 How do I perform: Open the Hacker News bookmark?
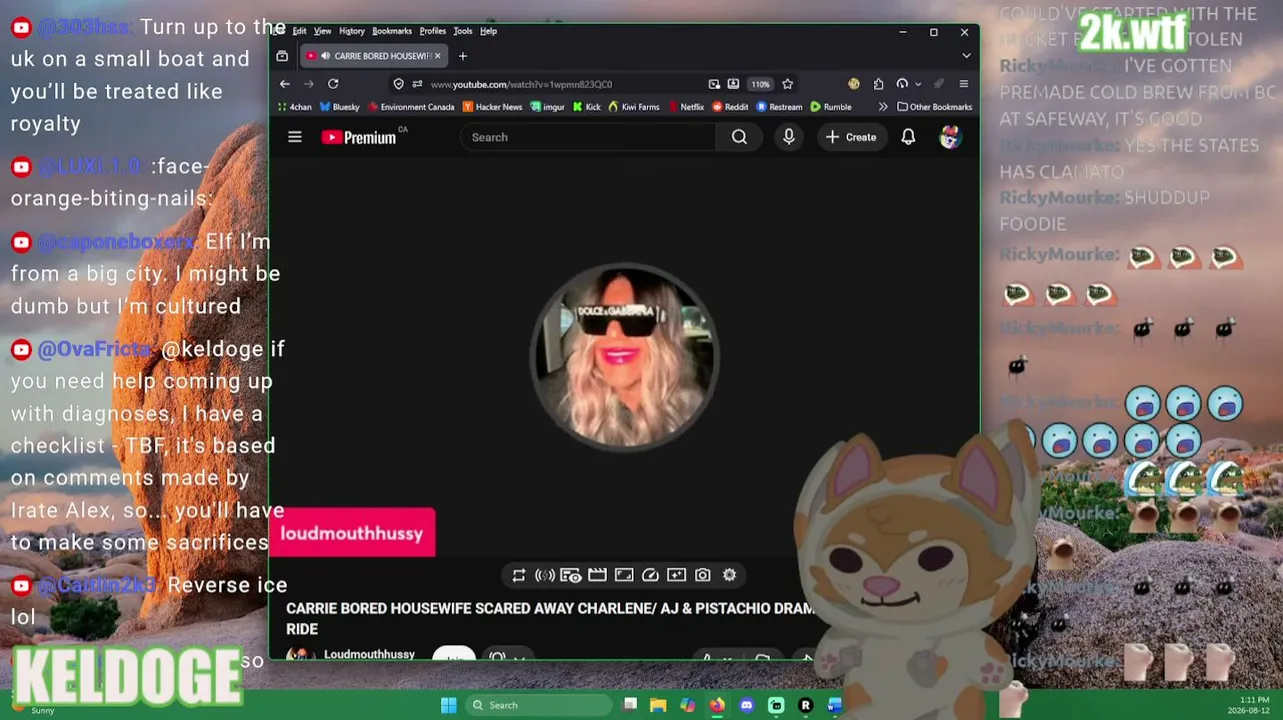click(x=492, y=107)
